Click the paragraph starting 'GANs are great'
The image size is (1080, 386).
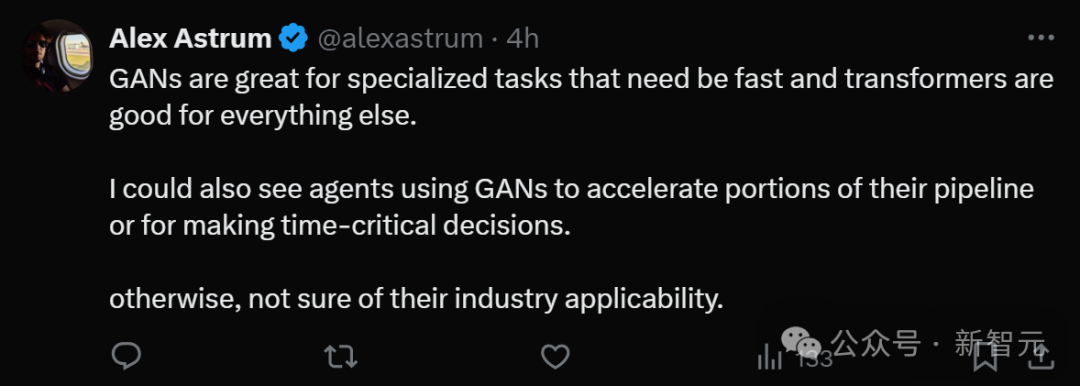(581, 98)
